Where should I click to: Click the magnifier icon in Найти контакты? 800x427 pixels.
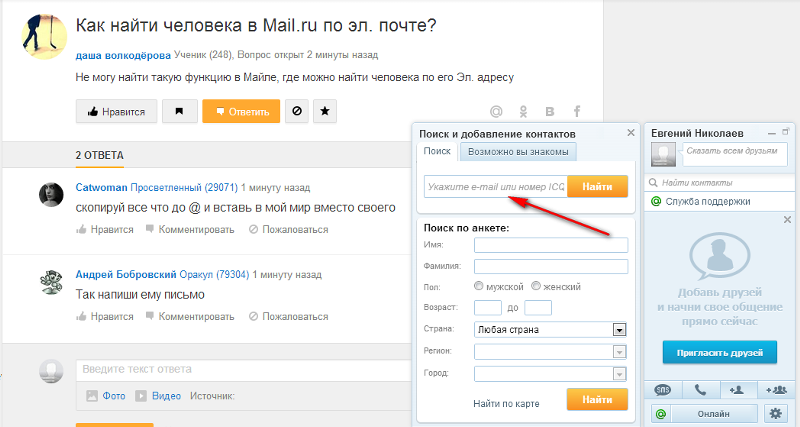click(x=653, y=182)
